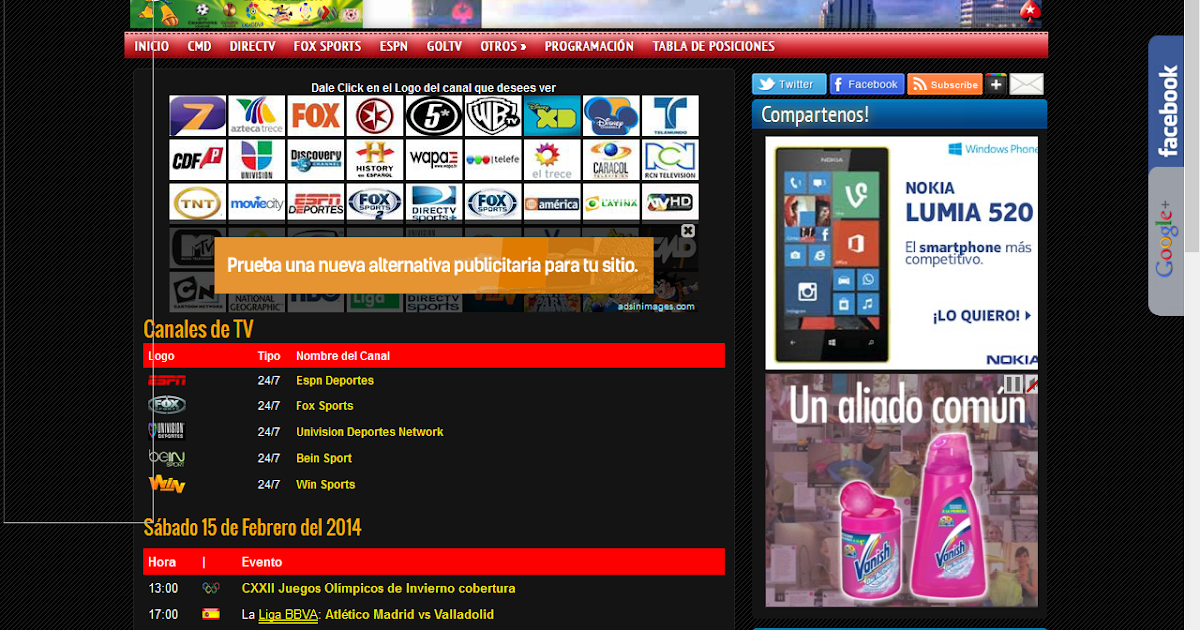Click the beIN Sport logo in table

point(166,458)
